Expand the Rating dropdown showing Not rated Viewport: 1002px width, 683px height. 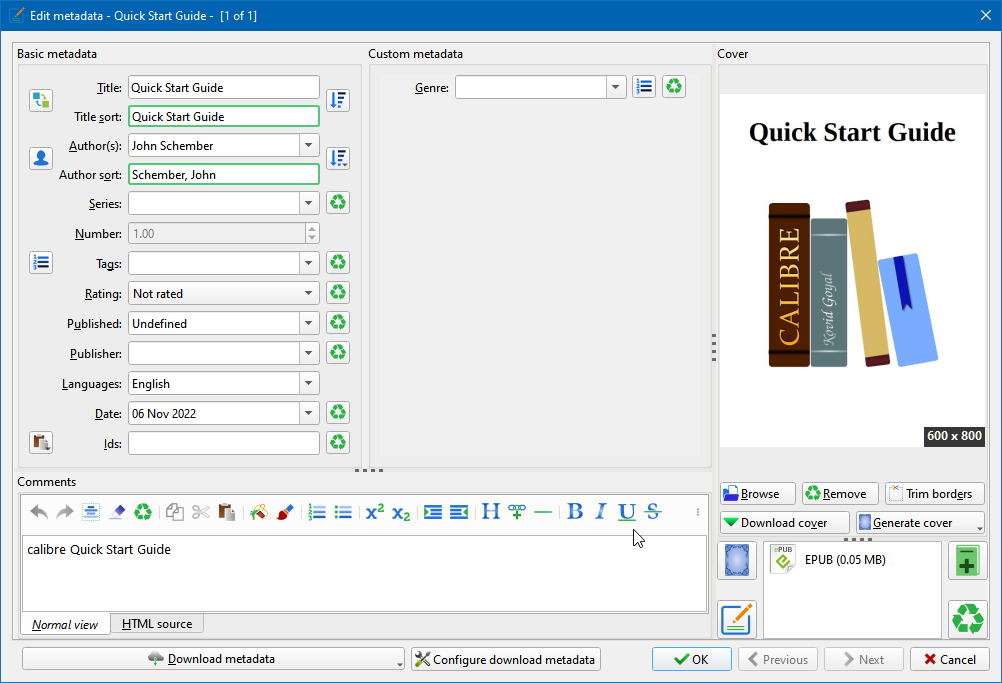click(309, 294)
